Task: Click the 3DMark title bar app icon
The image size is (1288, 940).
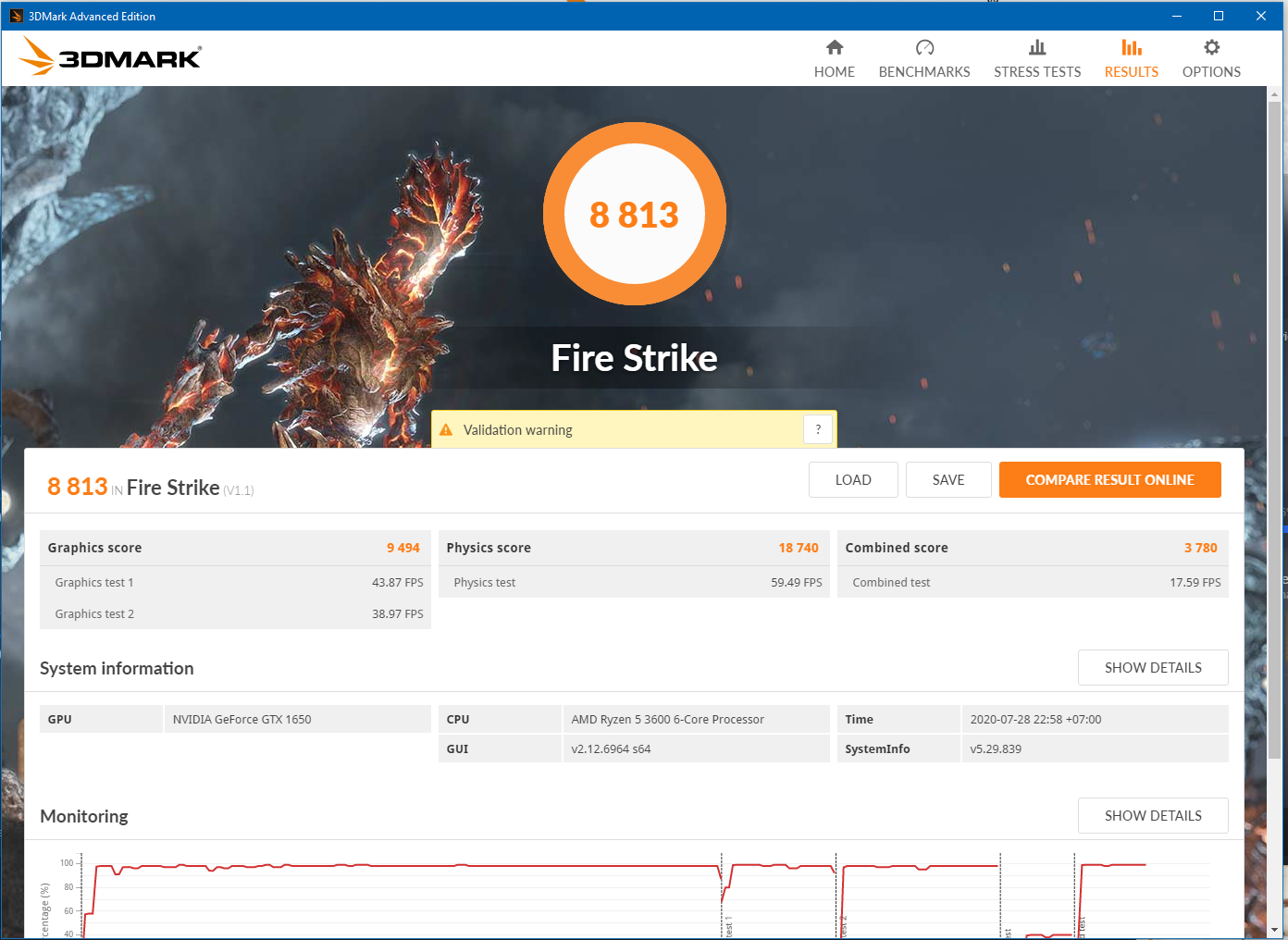Action: (16, 16)
